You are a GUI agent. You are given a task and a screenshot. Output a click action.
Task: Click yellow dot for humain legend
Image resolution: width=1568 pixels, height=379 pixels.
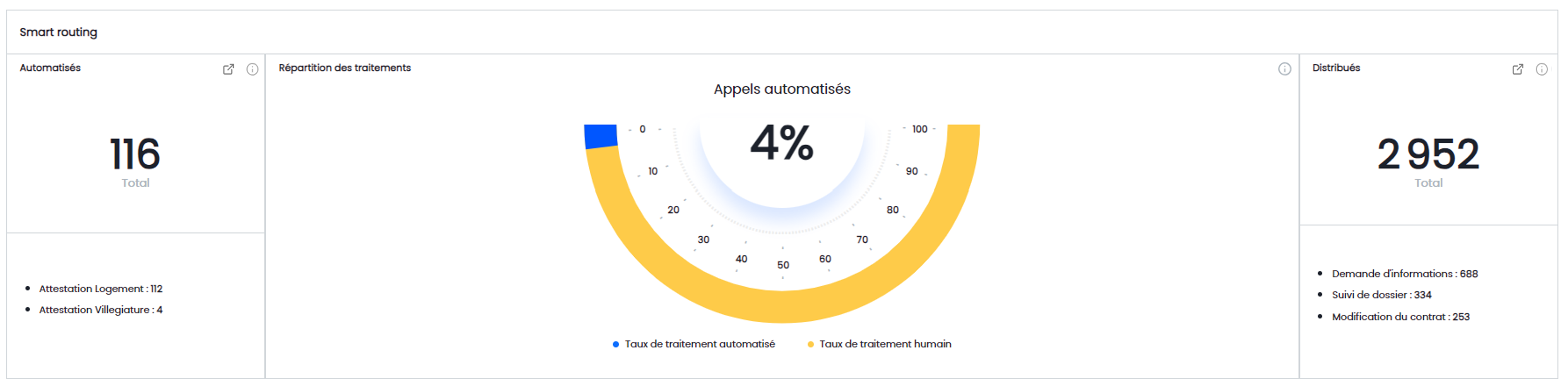tap(810, 345)
